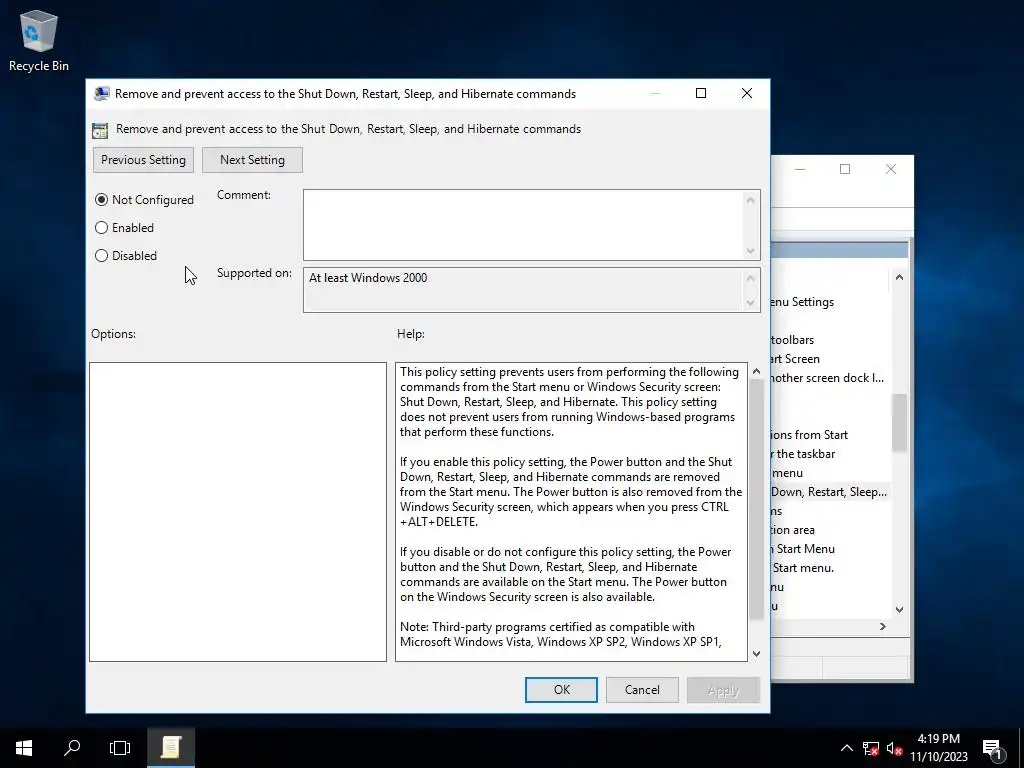1024x768 pixels.
Task: Click the Supported on field
Action: (522, 290)
